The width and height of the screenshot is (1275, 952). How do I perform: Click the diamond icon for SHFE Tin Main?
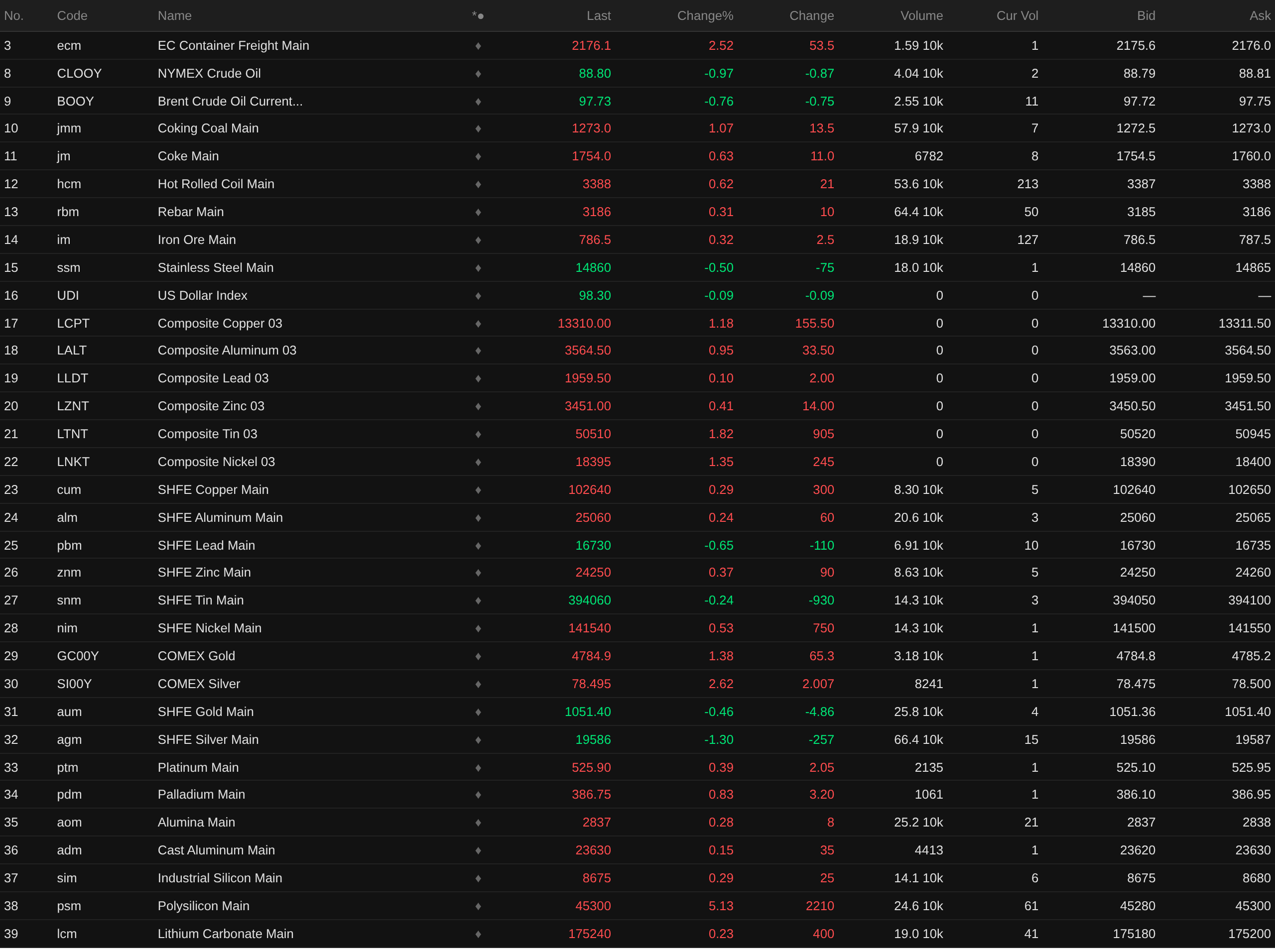click(478, 600)
